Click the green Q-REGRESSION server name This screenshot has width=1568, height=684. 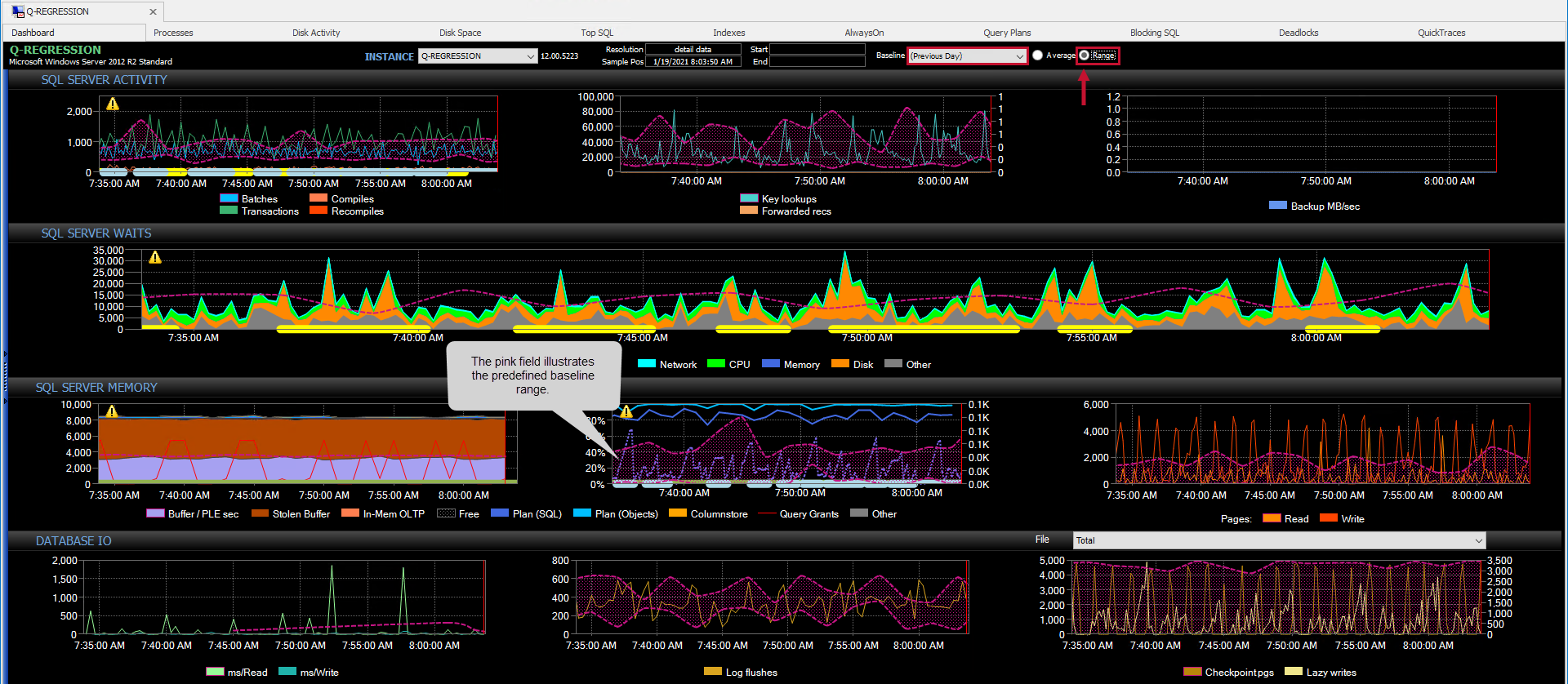click(x=56, y=50)
